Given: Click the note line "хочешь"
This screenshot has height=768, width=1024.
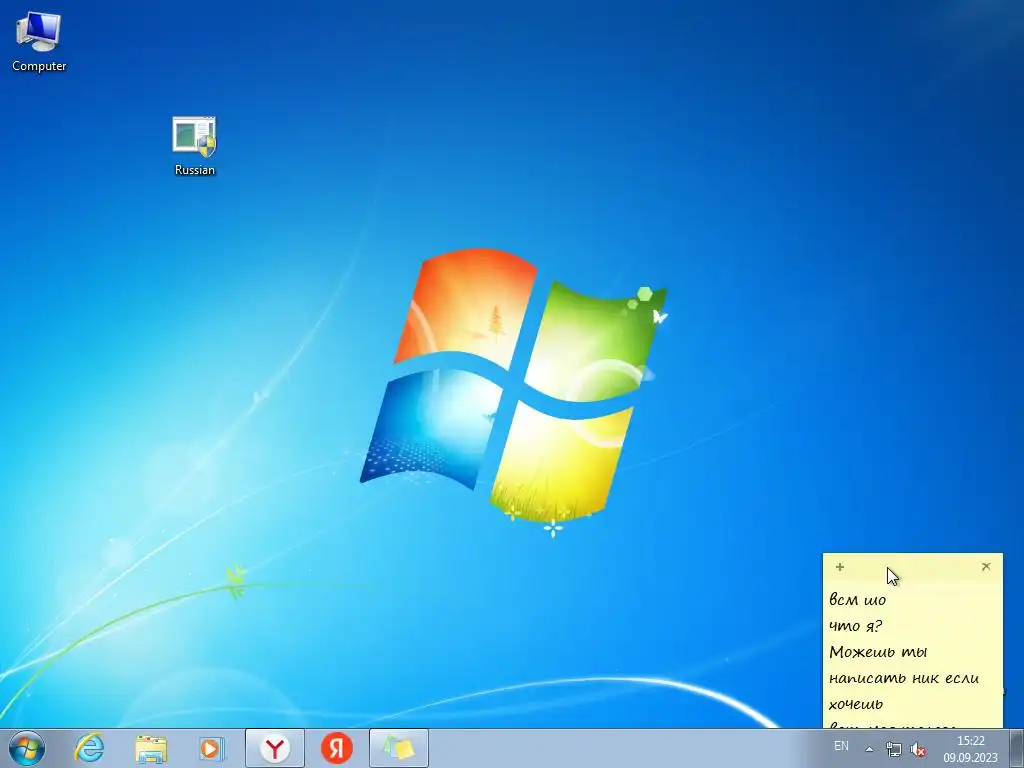Looking at the screenshot, I should click(x=856, y=704).
